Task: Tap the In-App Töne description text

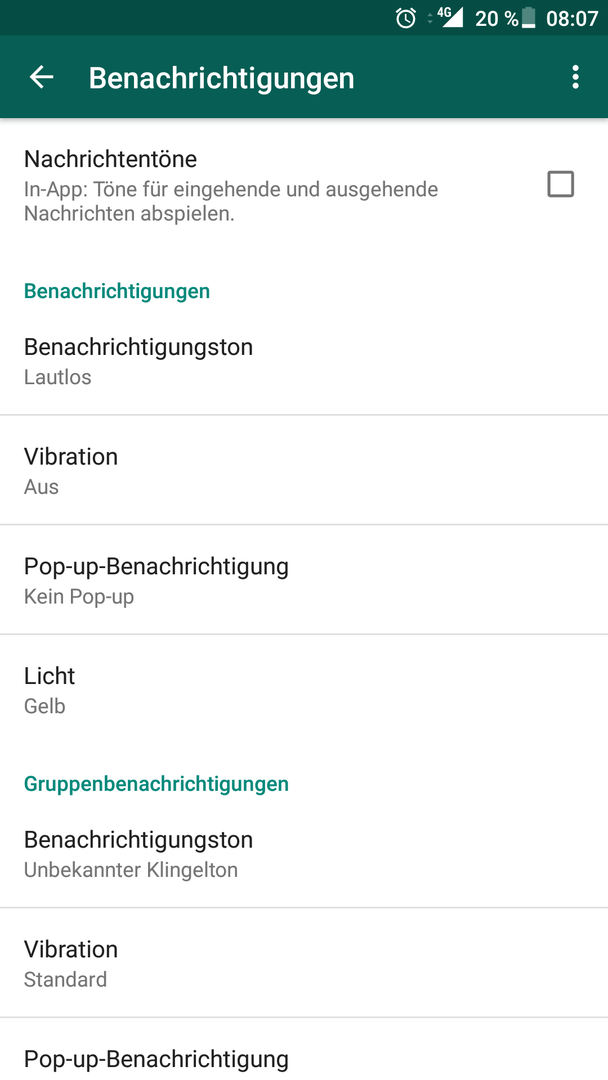Action: 231,201
